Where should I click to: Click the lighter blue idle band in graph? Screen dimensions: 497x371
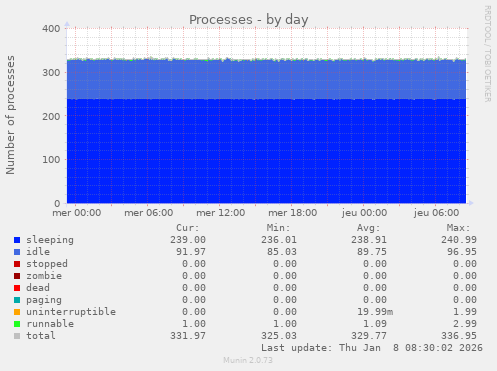click(266, 80)
